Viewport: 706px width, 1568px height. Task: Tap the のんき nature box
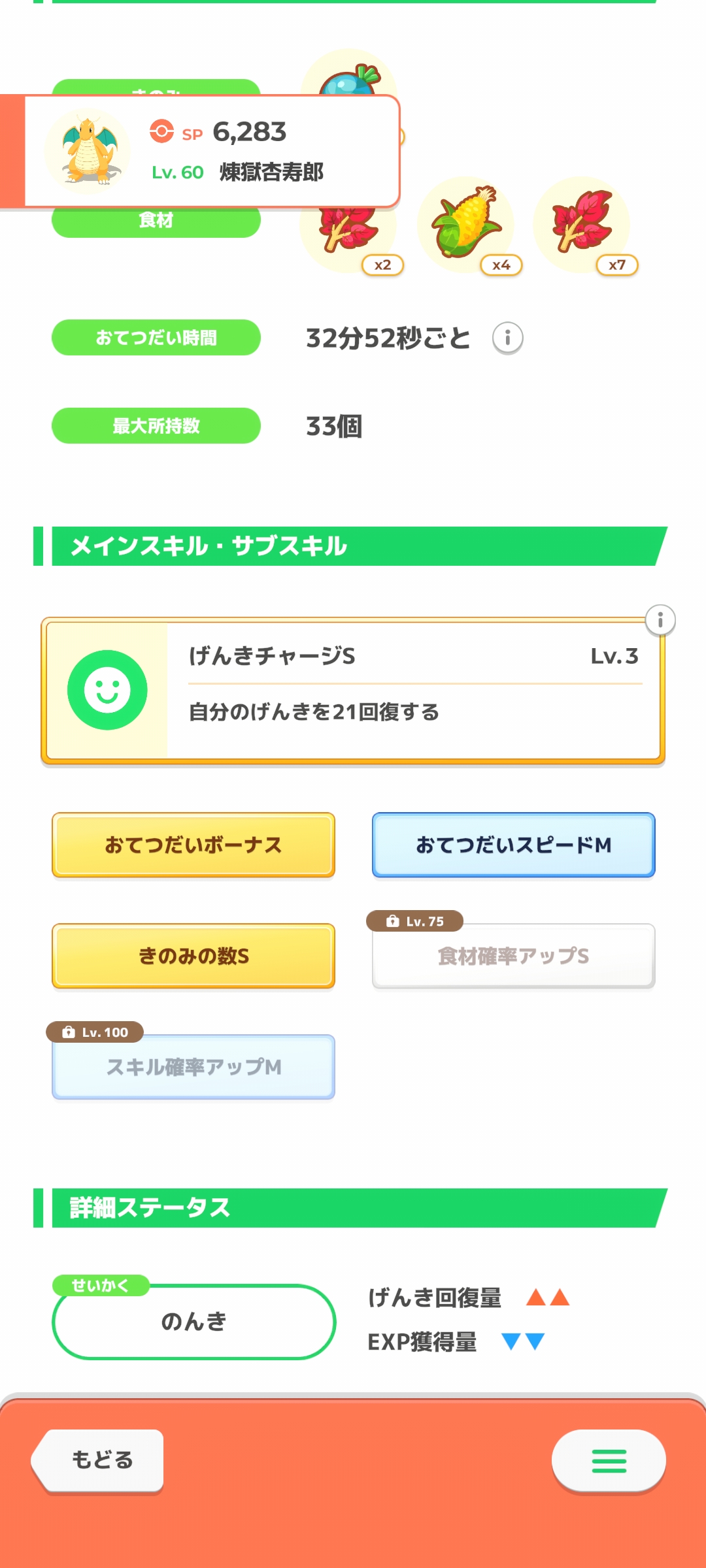pos(193,1322)
